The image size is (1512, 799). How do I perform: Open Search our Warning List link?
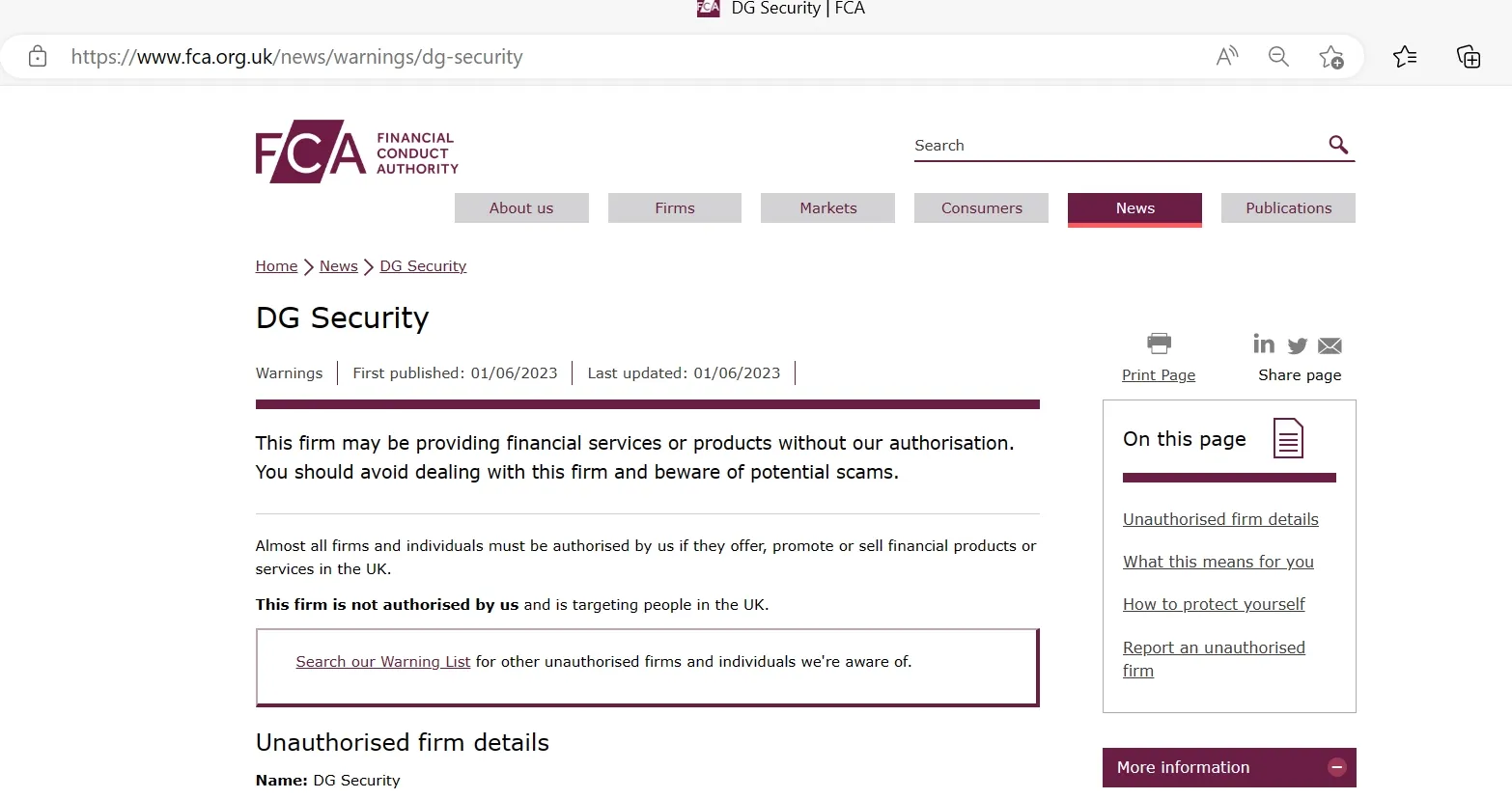coord(382,662)
